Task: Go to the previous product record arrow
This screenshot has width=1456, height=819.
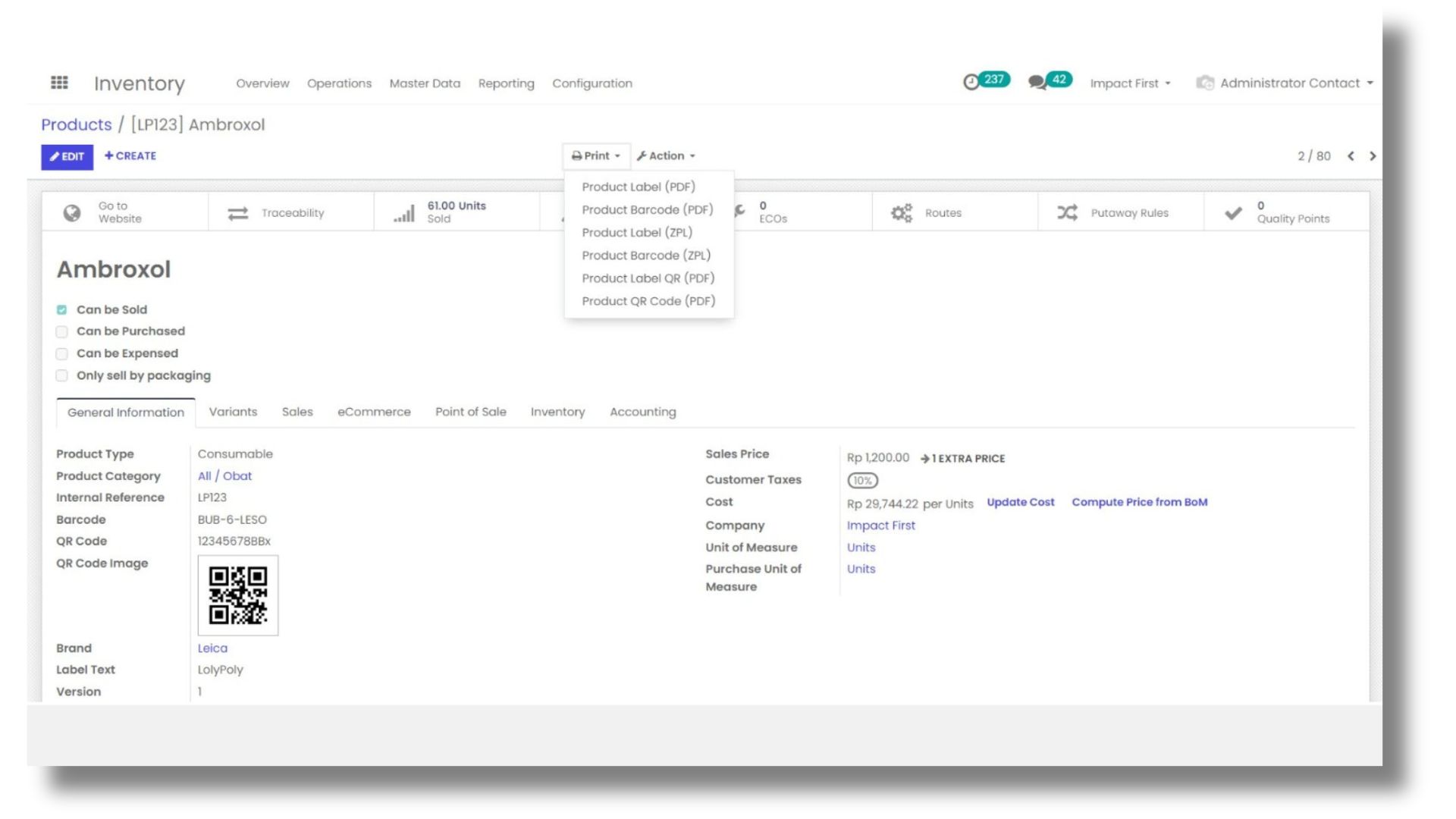Action: pyautogui.click(x=1351, y=156)
